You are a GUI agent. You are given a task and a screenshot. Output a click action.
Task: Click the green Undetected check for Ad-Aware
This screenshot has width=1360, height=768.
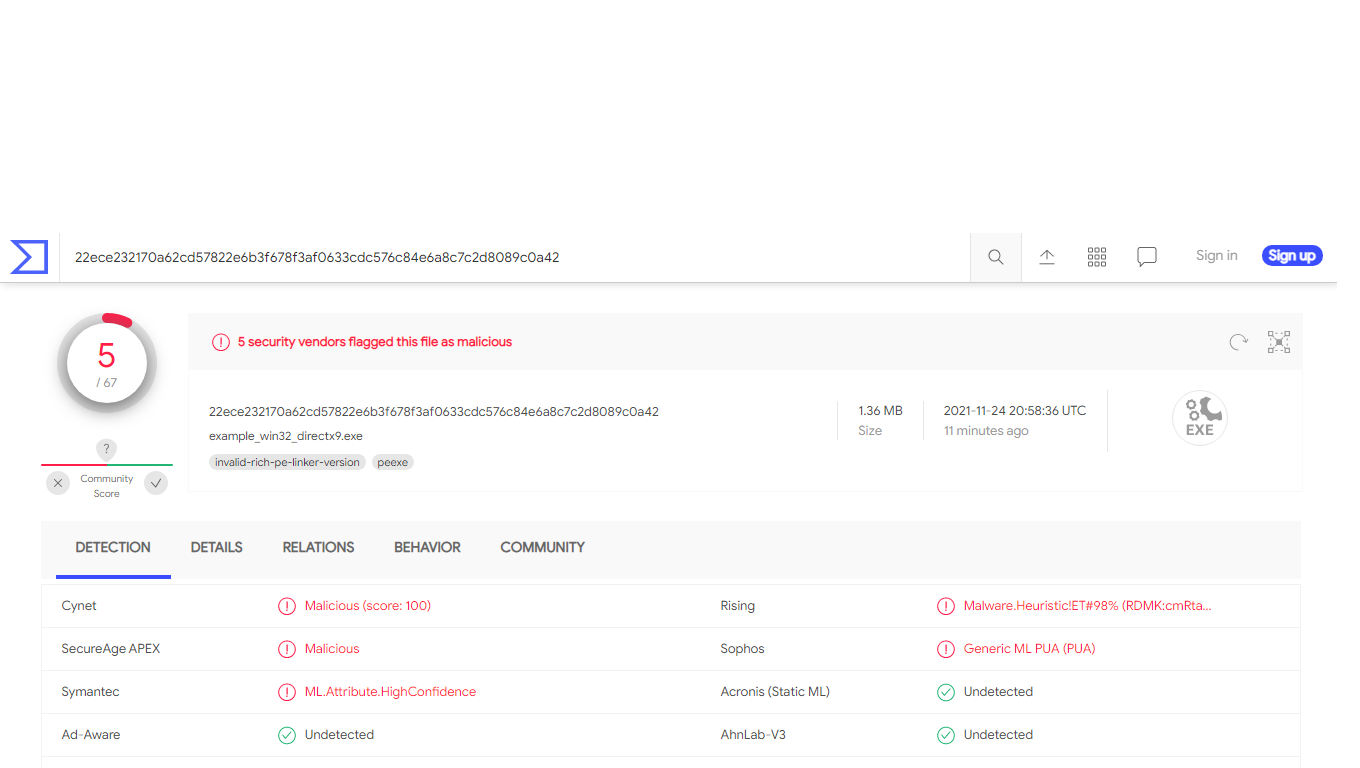pos(287,735)
